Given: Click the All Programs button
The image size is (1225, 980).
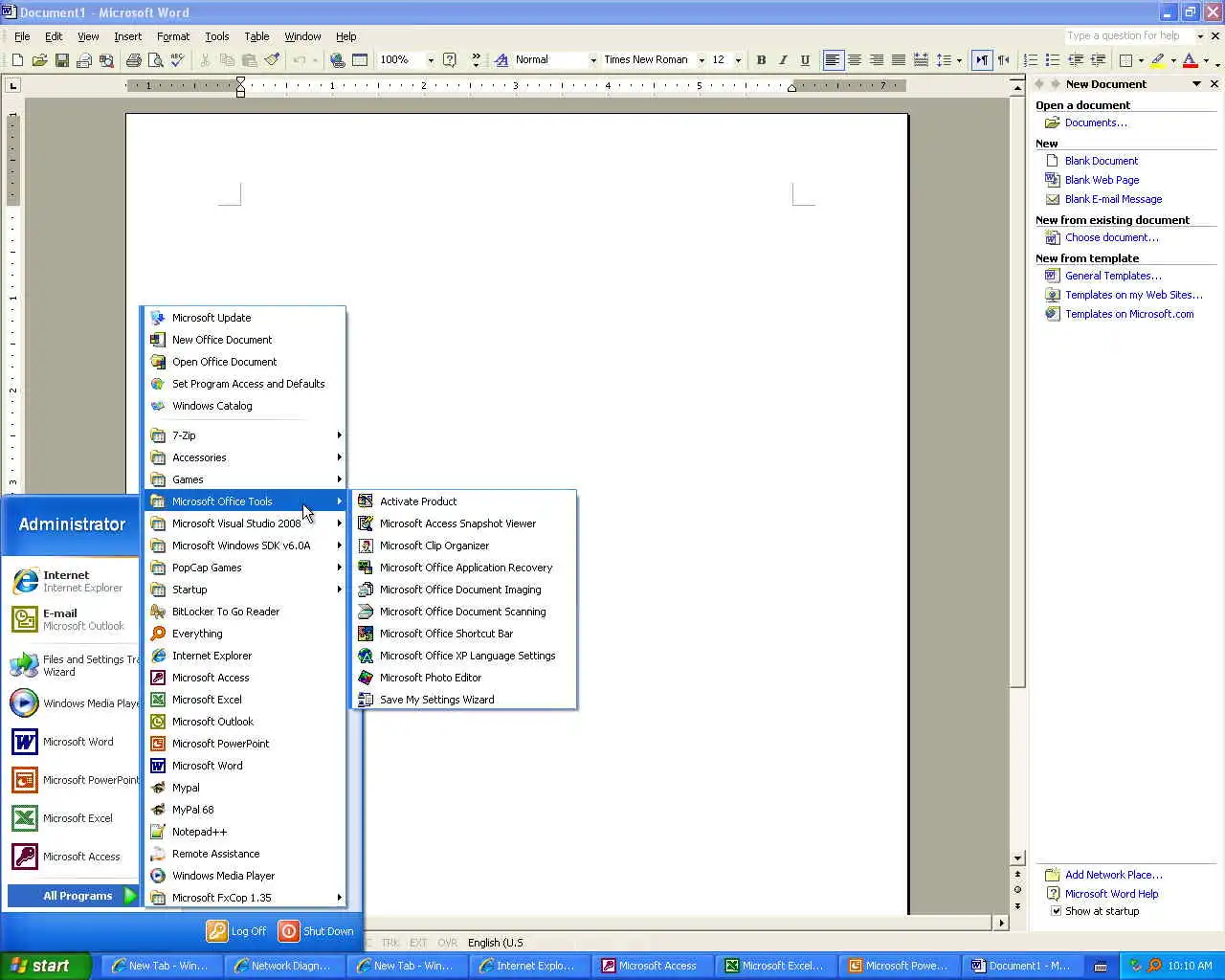Looking at the screenshot, I should (x=74, y=896).
